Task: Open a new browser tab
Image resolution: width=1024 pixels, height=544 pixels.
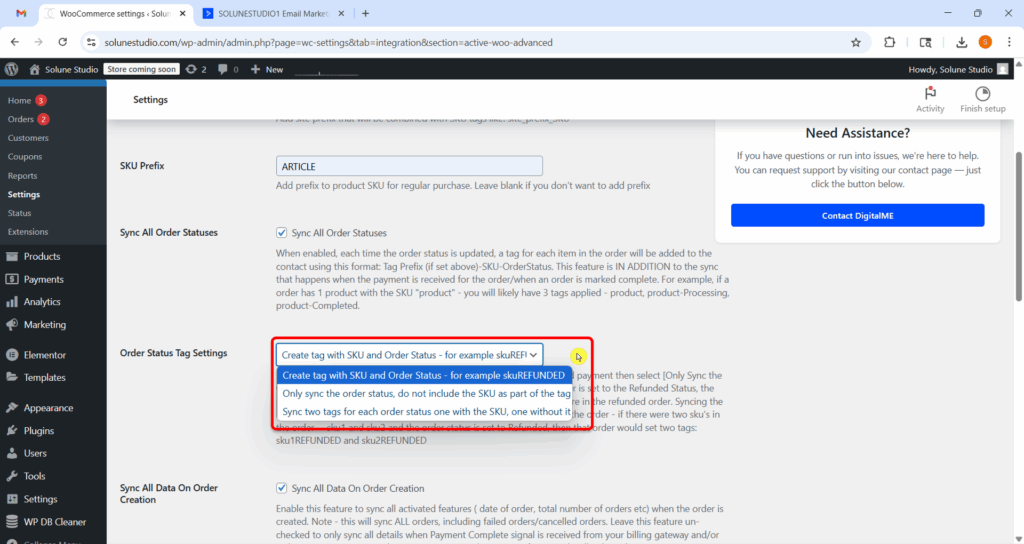Action: 366,14
